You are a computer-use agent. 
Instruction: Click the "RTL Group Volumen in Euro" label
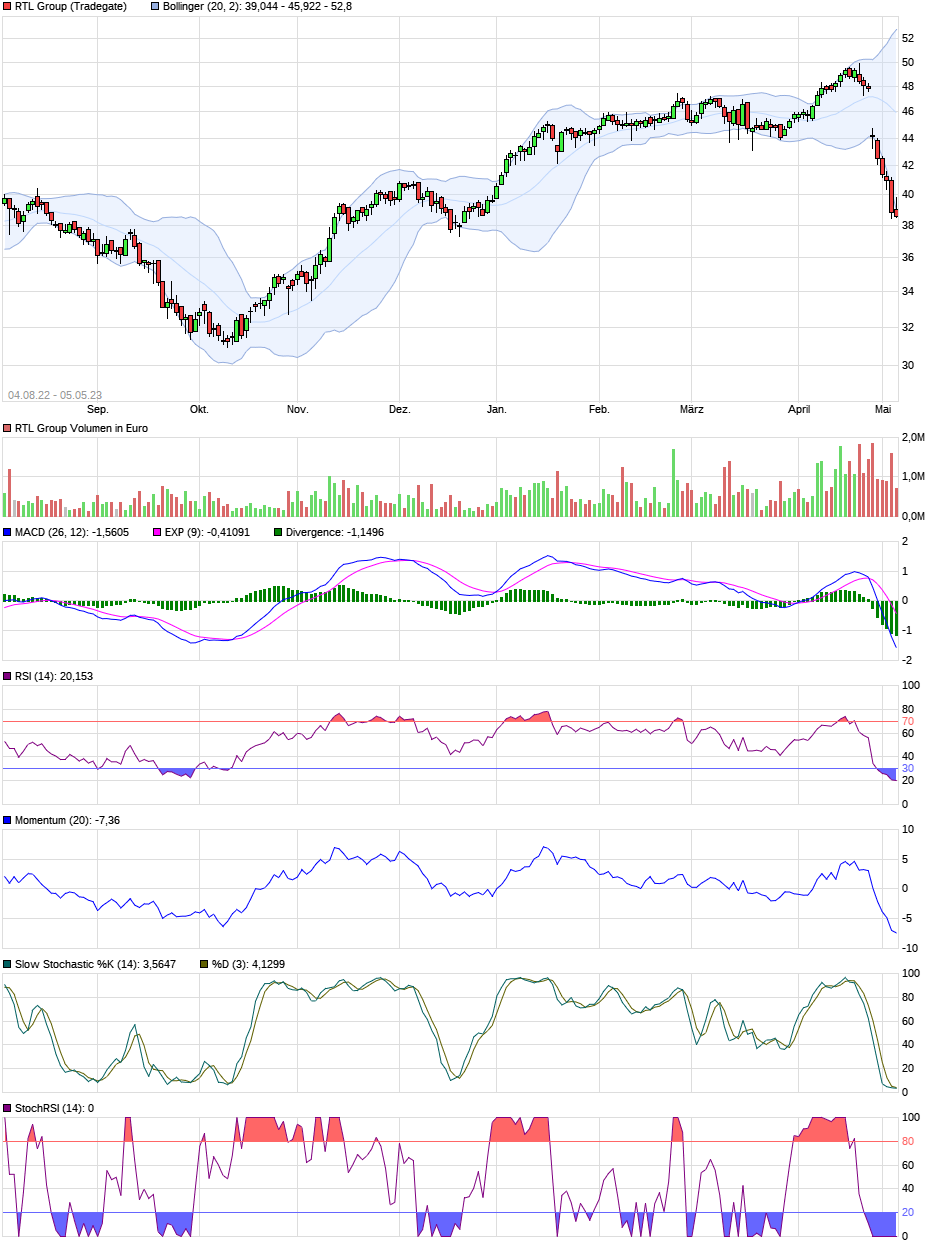coord(81,428)
